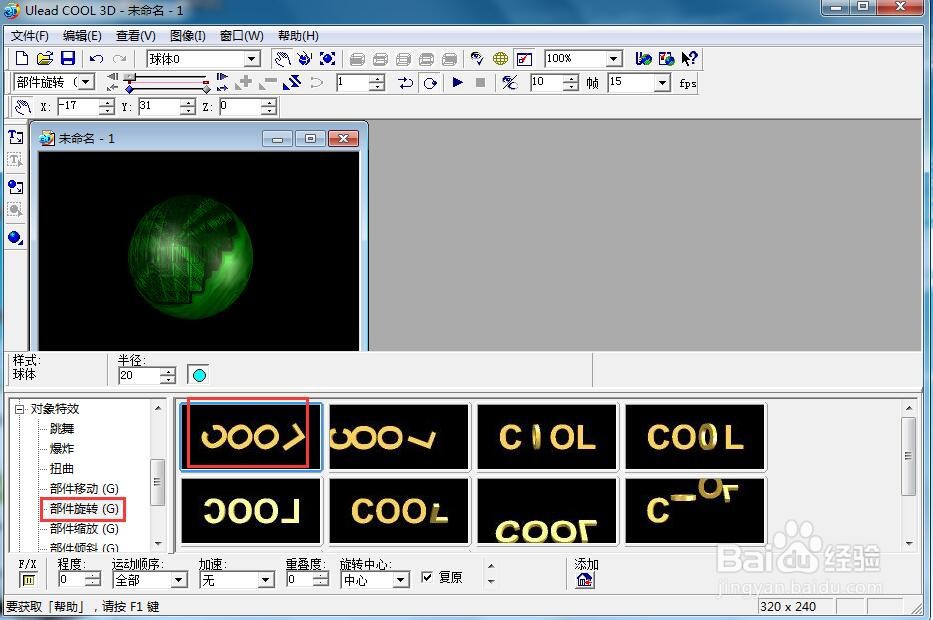Select the 部件旋转 (G) effect
Image resolution: width=933 pixels, height=620 pixels.
pyautogui.click(x=84, y=509)
